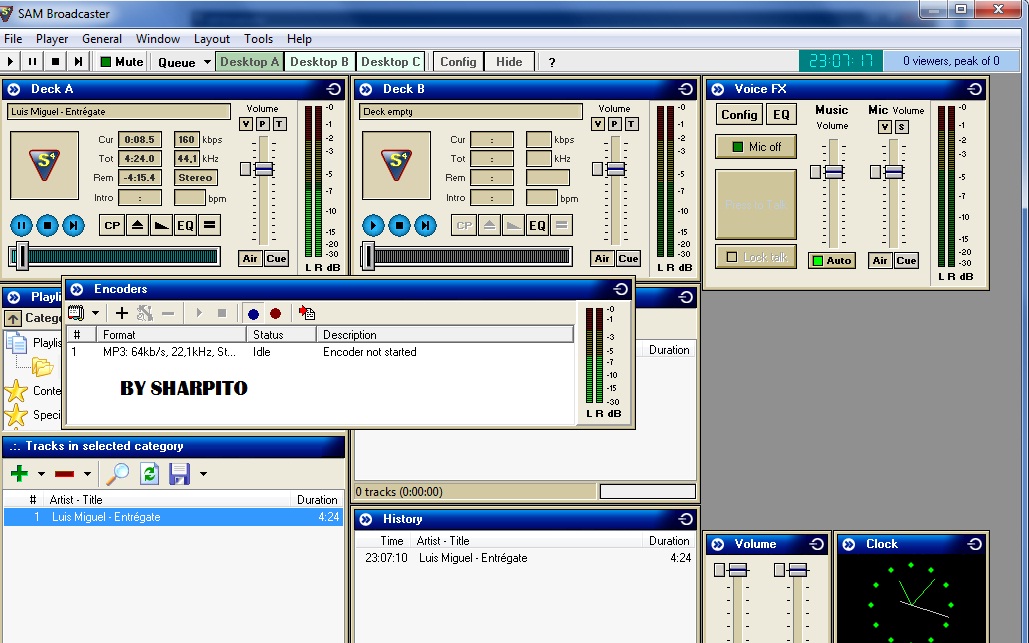Click Deck B volume slider handle
This screenshot has height=643, width=1029.
click(x=616, y=169)
